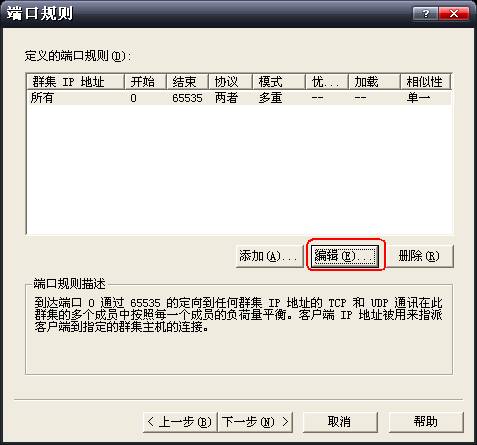Go back with 上一步(B)
Screen dimensions: 477x445
pos(180,422)
